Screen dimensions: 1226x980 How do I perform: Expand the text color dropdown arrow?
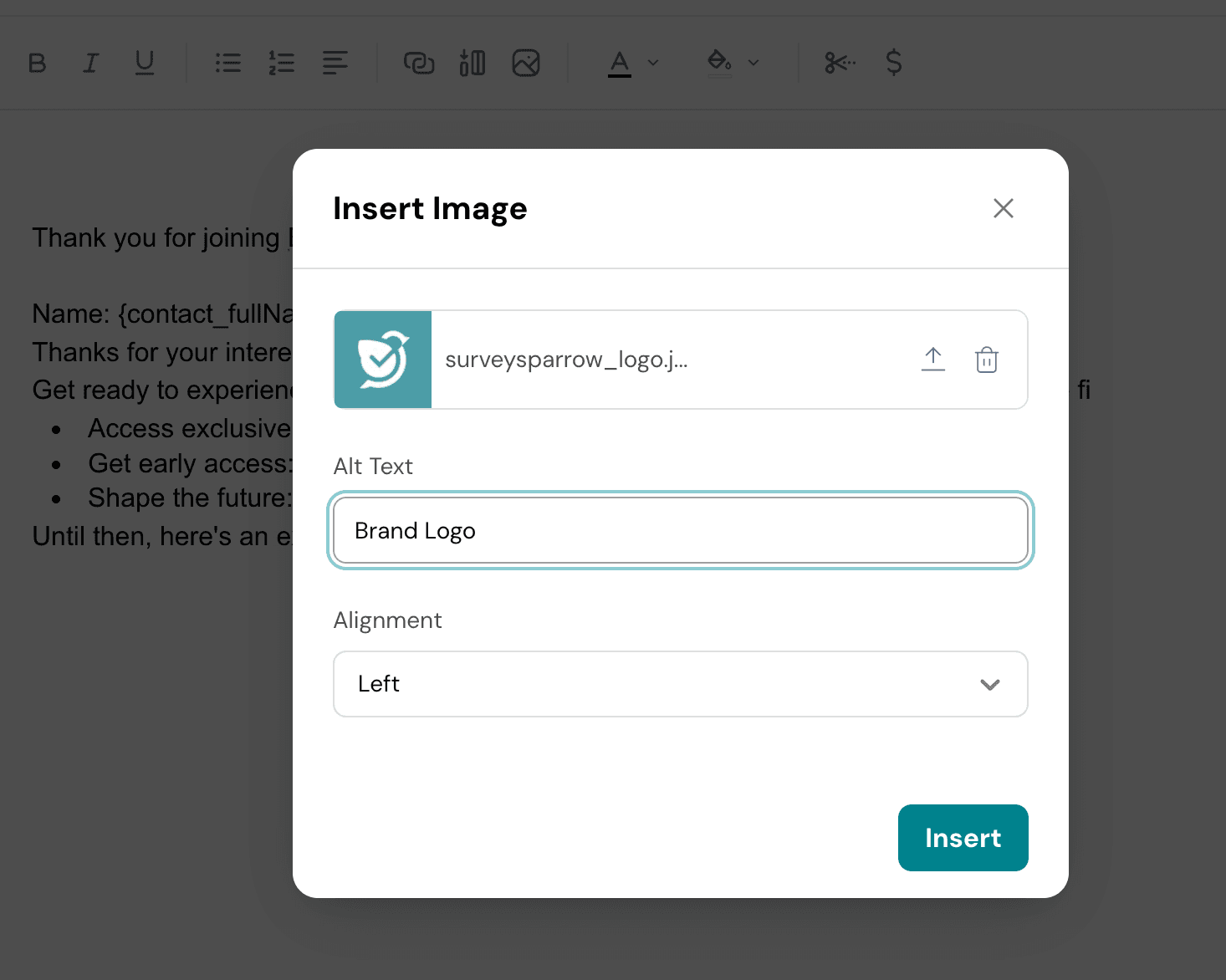(x=654, y=63)
